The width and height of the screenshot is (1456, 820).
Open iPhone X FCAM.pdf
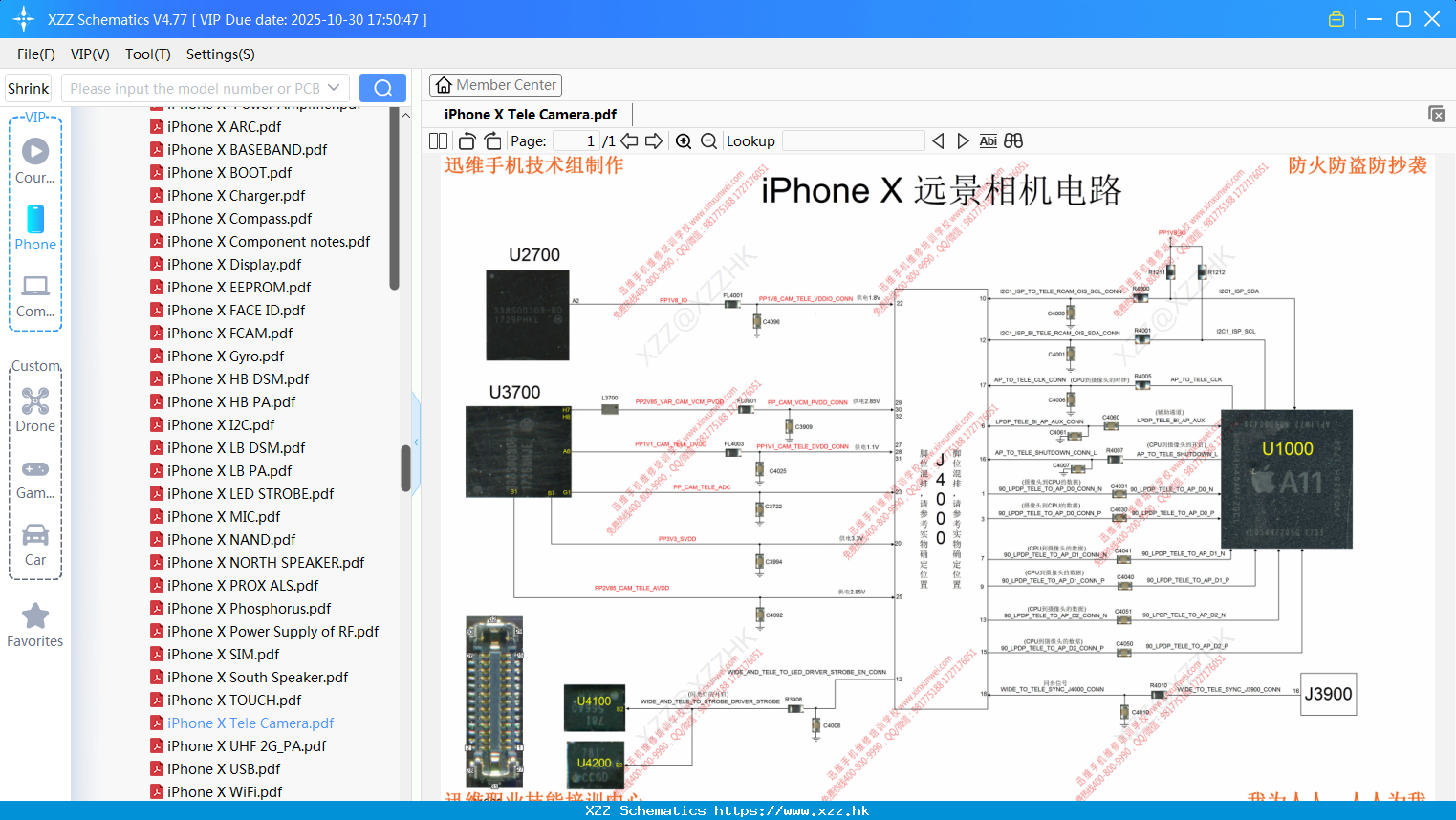229,334
